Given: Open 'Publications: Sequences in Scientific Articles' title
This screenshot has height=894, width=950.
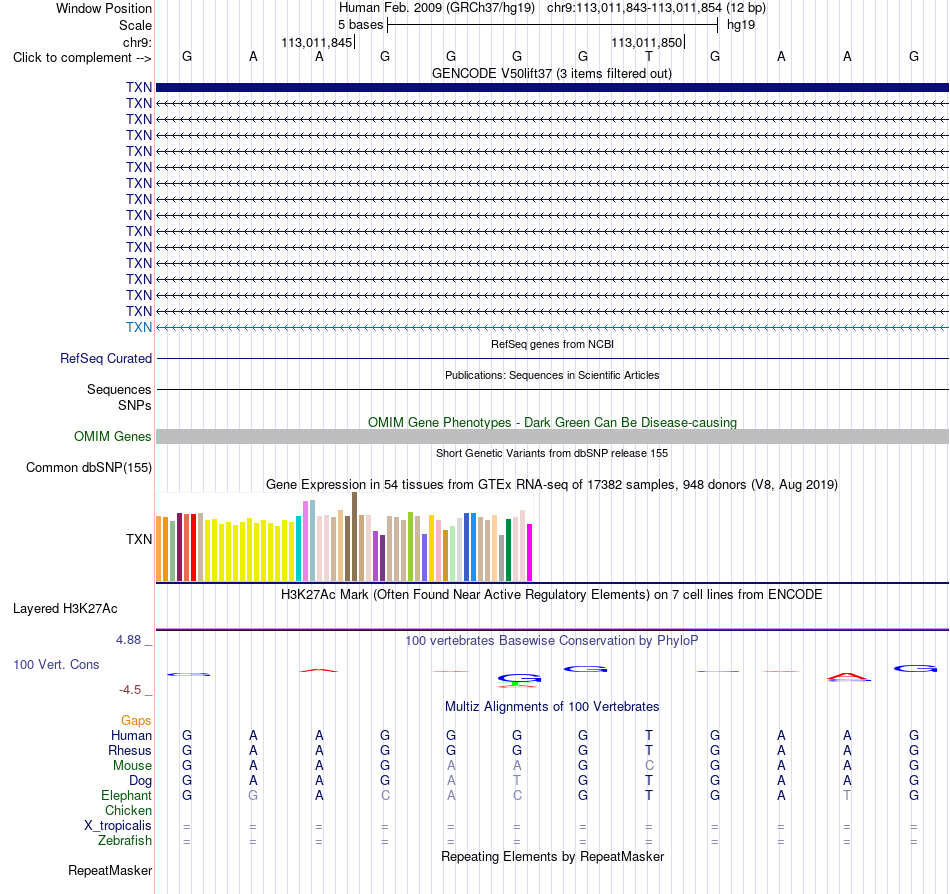Looking at the screenshot, I should (552, 375).
